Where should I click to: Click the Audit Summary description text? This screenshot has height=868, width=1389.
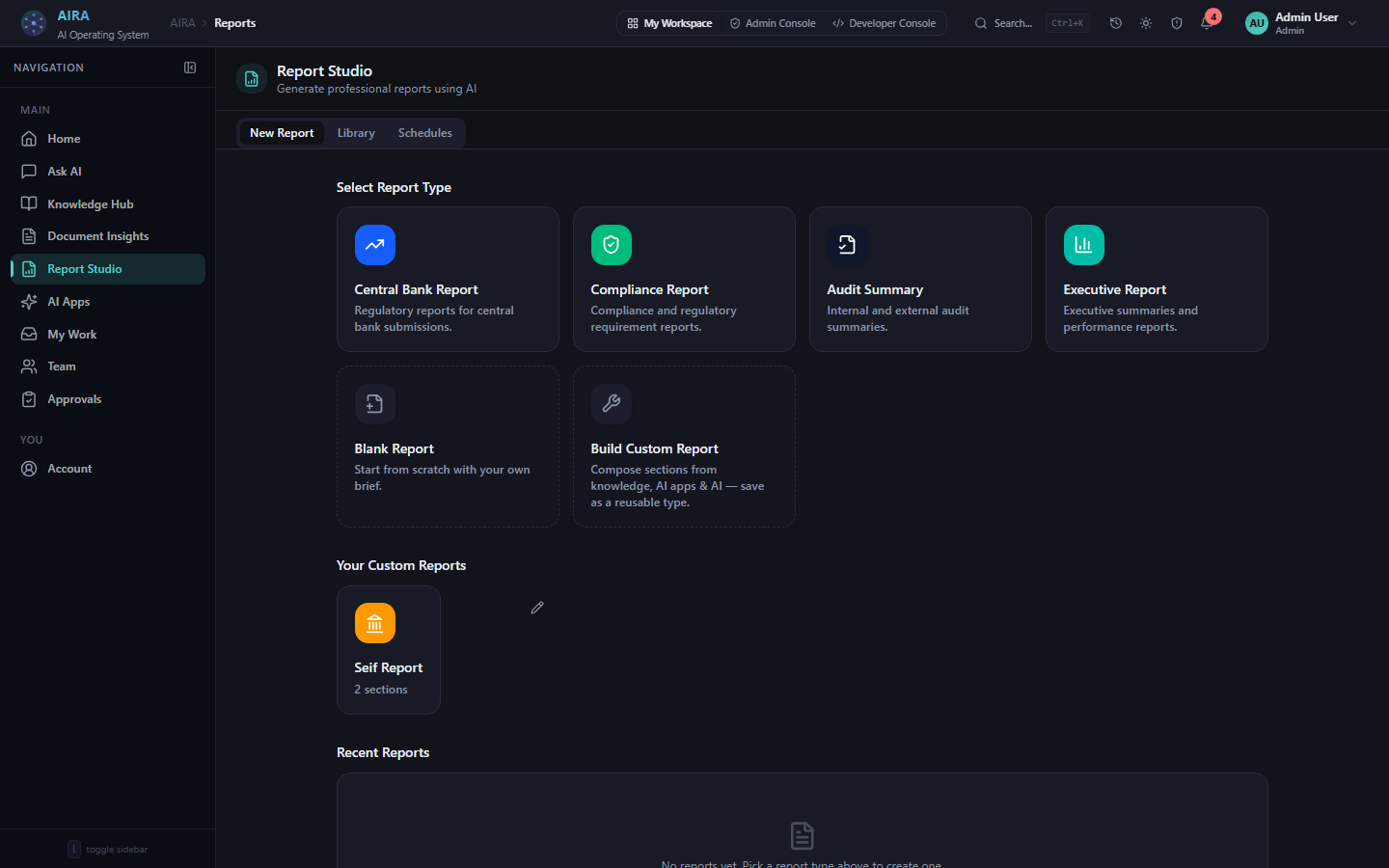click(x=898, y=318)
